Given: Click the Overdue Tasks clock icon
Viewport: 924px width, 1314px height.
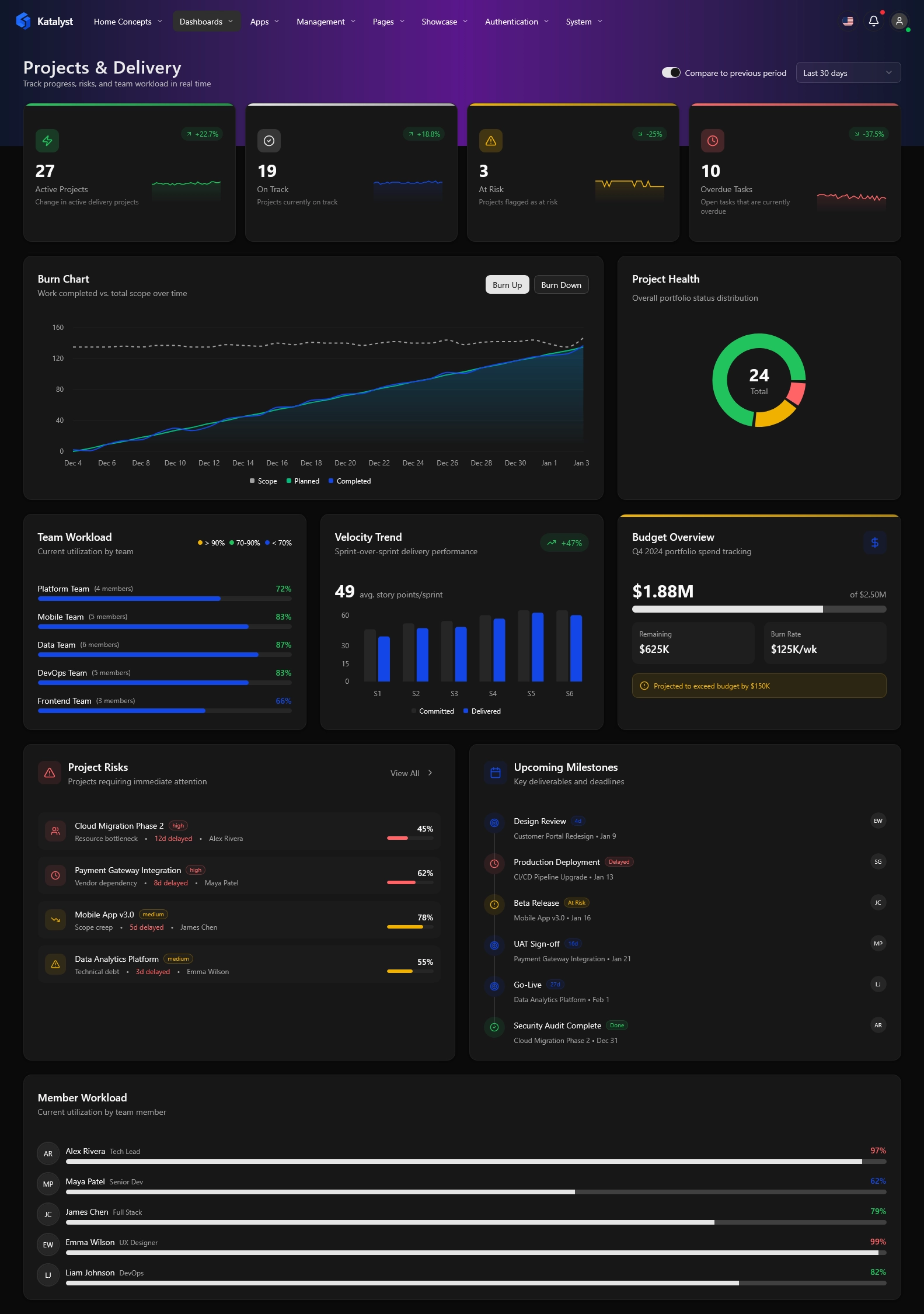Looking at the screenshot, I should (712, 141).
